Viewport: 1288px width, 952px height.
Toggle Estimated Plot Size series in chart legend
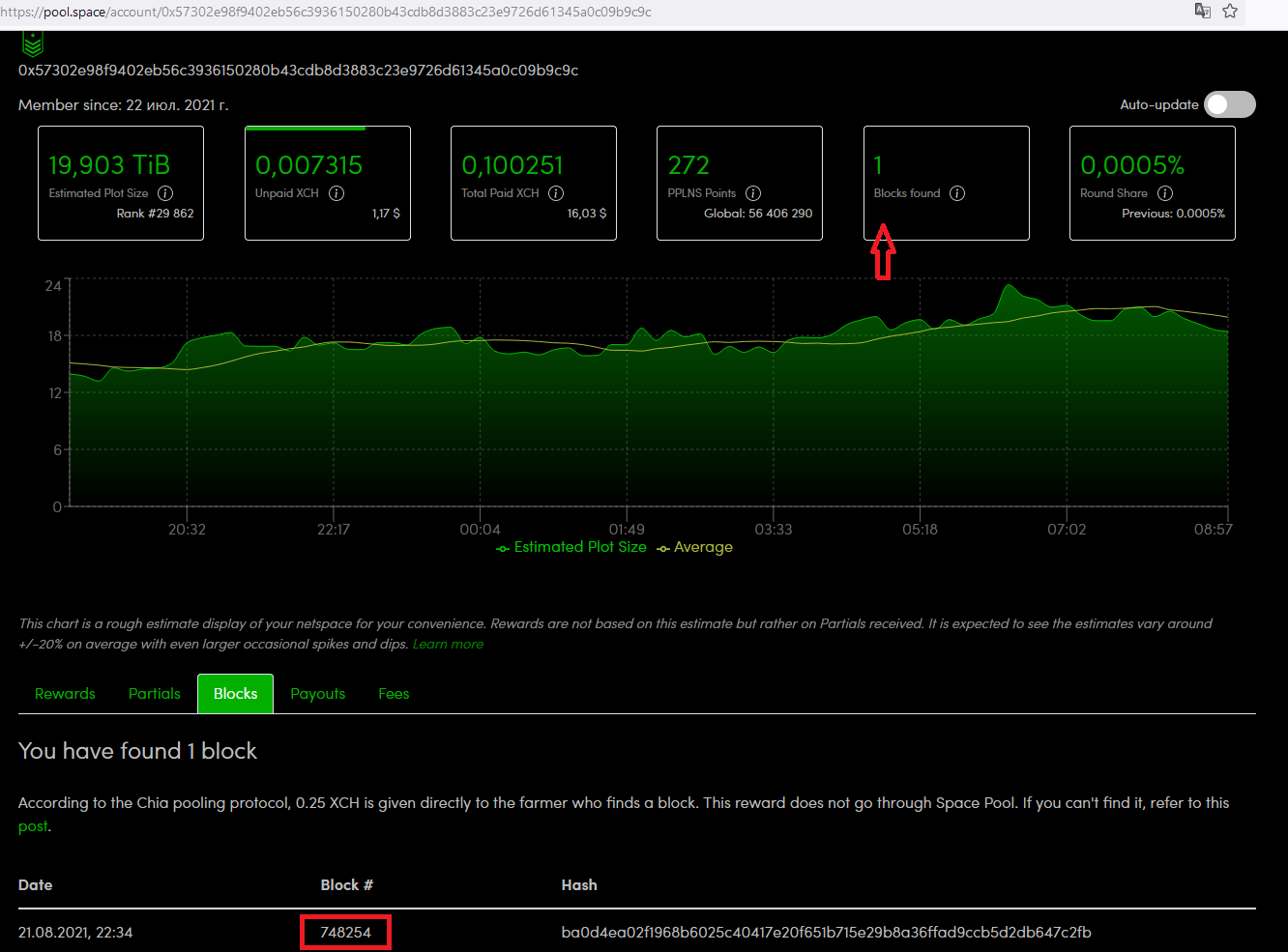pyautogui.click(x=571, y=547)
